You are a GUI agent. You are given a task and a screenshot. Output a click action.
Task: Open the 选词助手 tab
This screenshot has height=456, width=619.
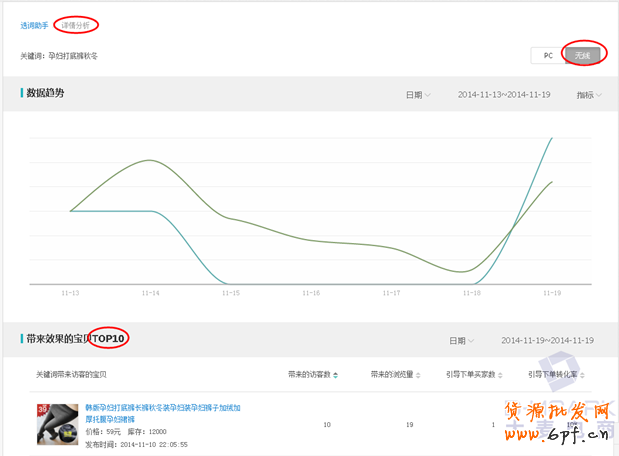[34, 25]
